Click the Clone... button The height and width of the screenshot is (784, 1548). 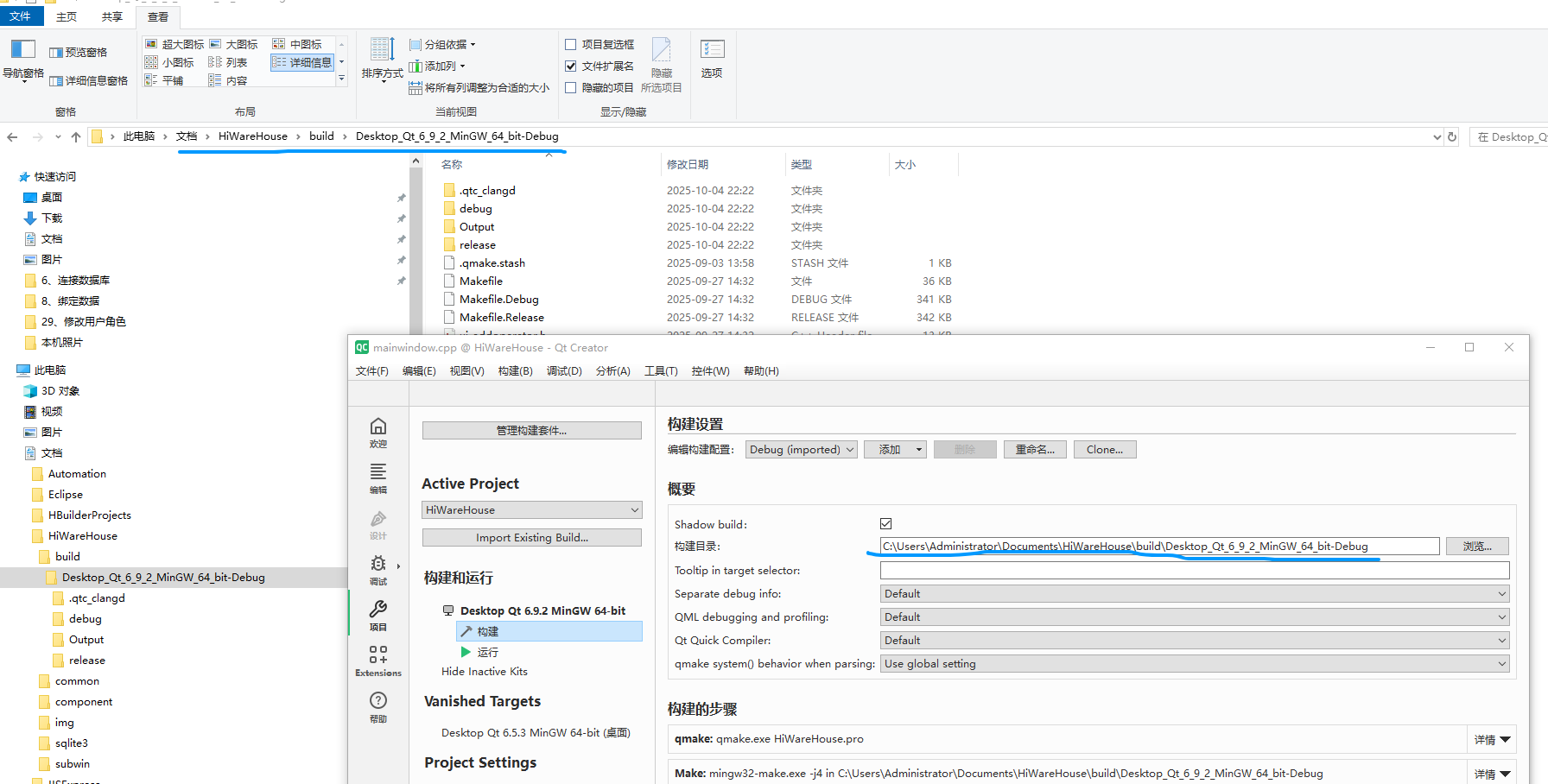pos(1105,449)
